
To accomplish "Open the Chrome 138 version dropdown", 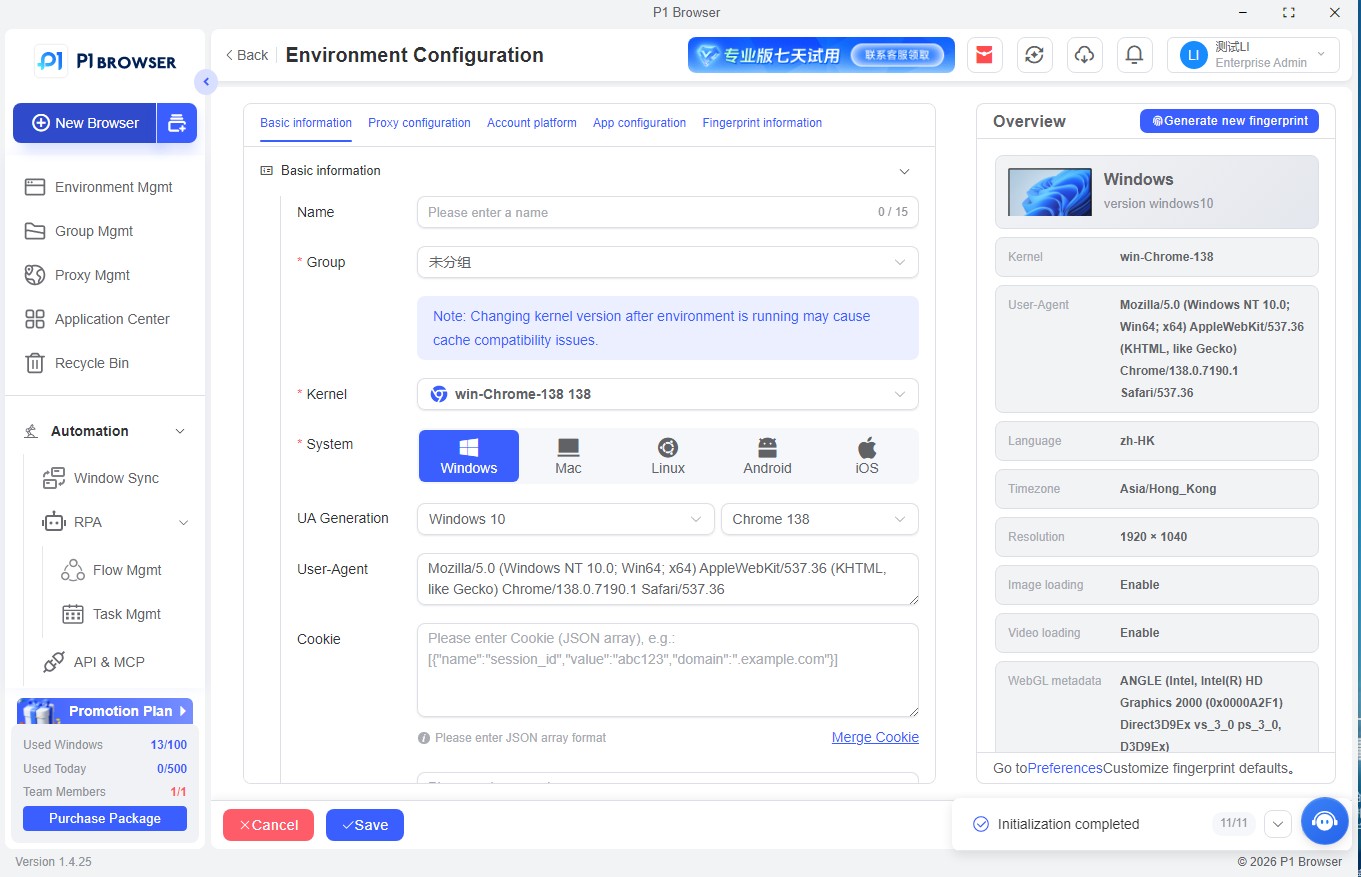I will click(820, 519).
